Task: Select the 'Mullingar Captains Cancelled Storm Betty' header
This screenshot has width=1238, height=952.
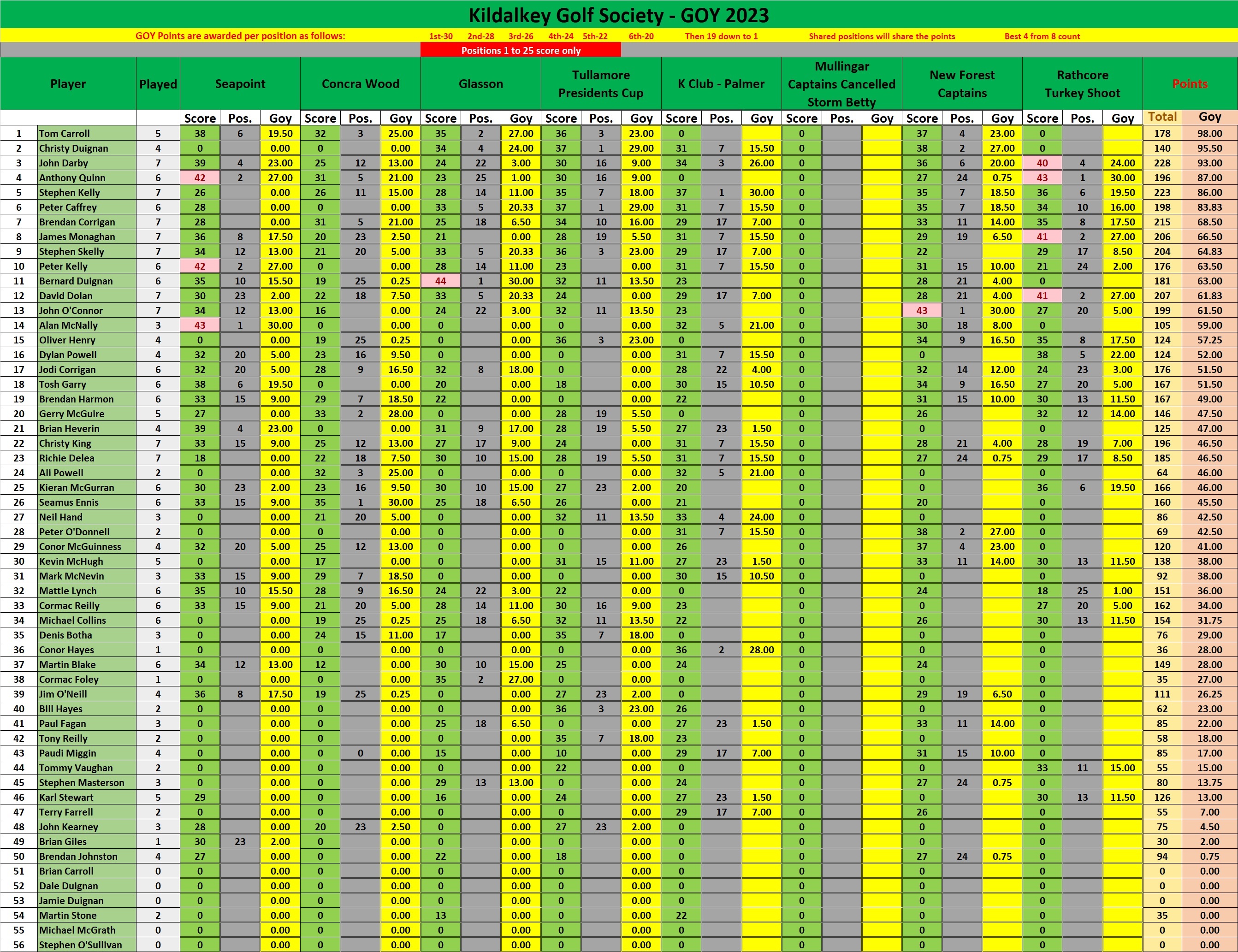Action: click(842, 84)
